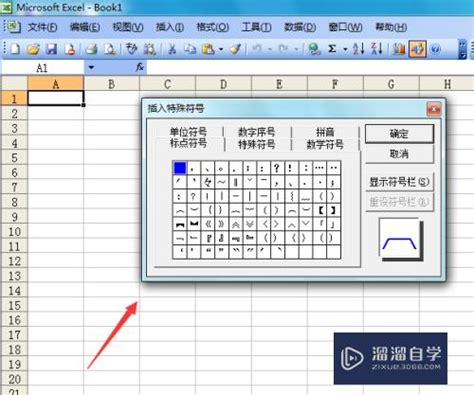
Task: Click the AutoSum sigma icon
Action: pyautogui.click(x=332, y=49)
